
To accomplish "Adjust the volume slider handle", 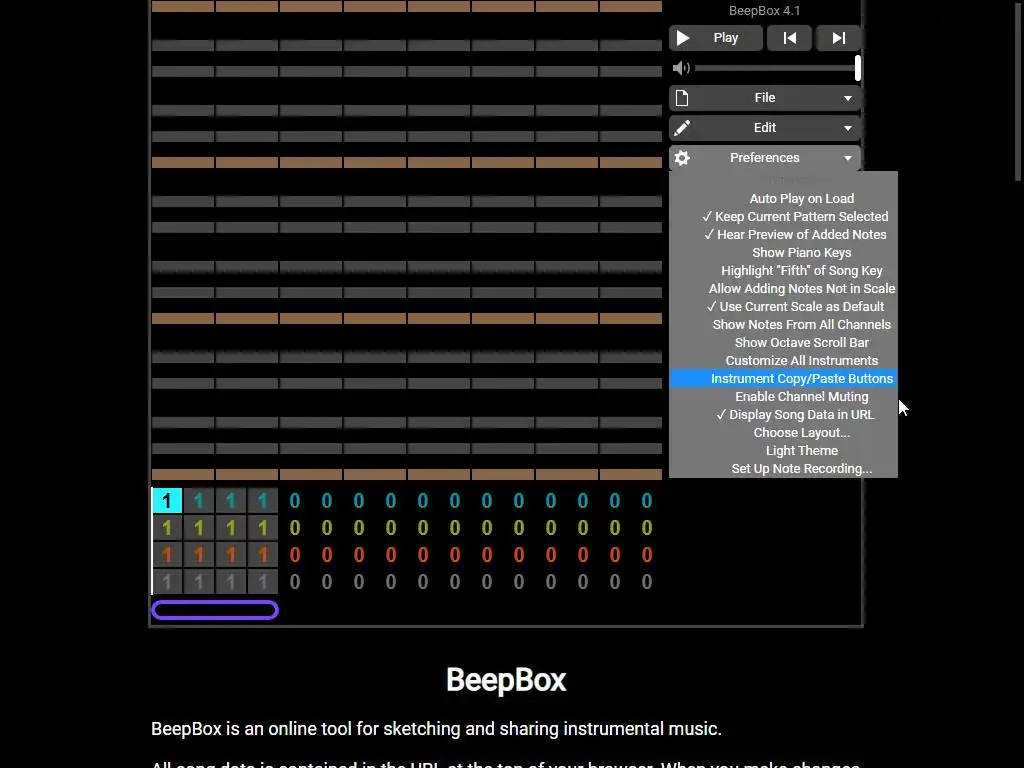I will click(x=857, y=68).
